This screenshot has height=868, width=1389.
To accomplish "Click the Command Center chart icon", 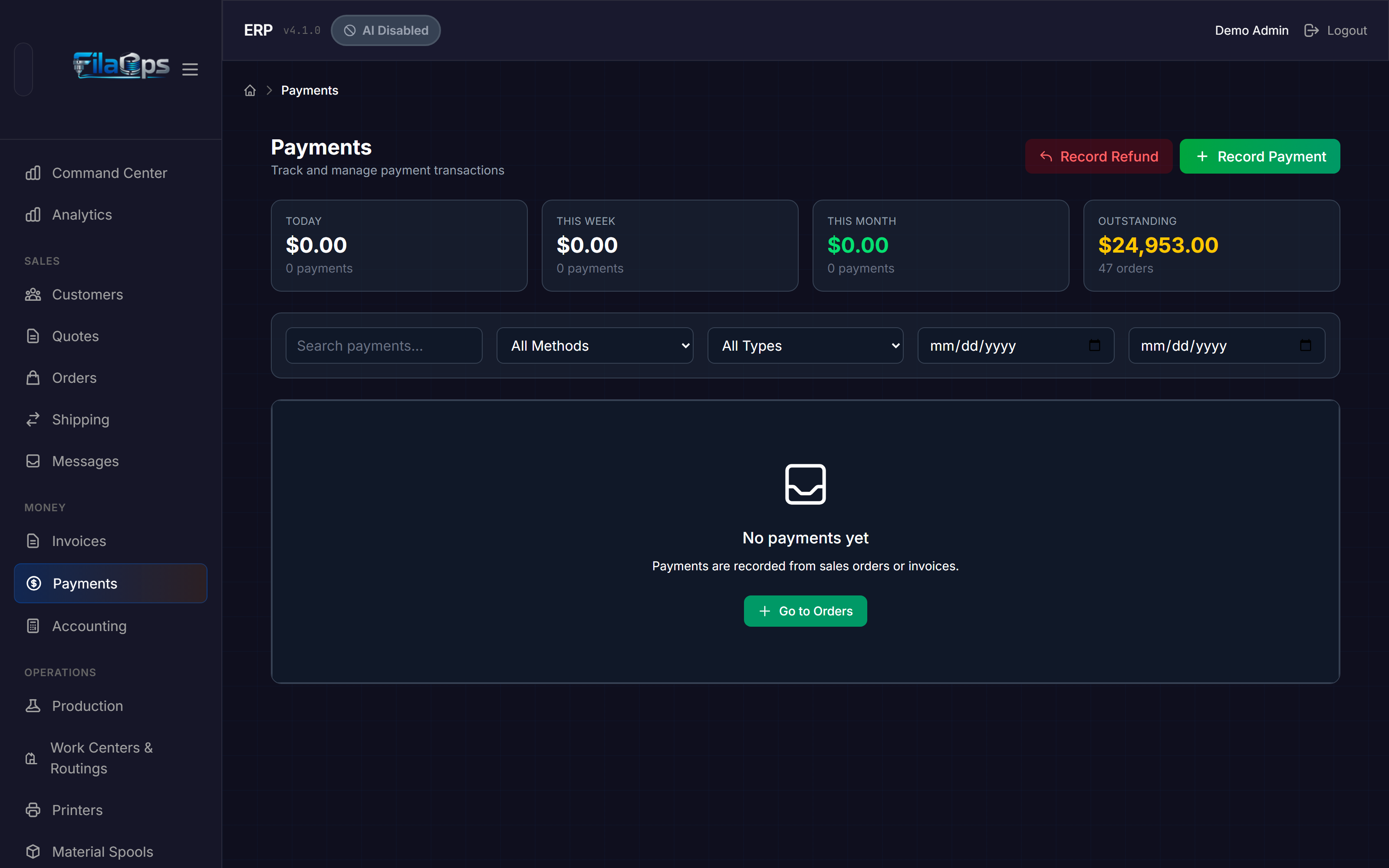I will (33, 173).
